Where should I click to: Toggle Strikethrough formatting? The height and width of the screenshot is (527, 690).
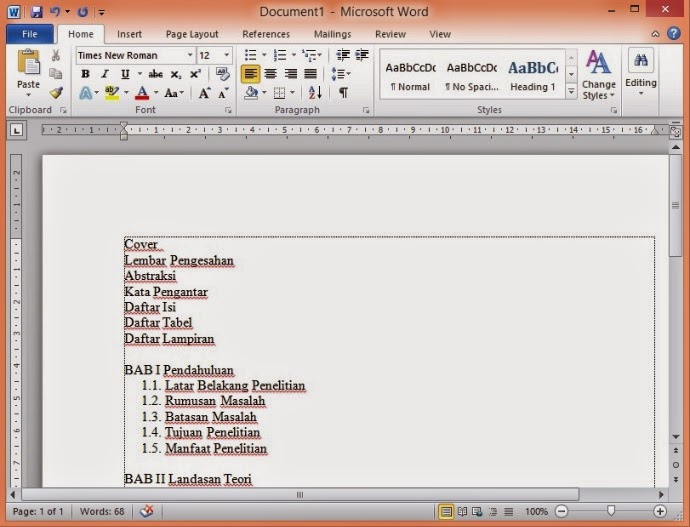[x=155, y=74]
